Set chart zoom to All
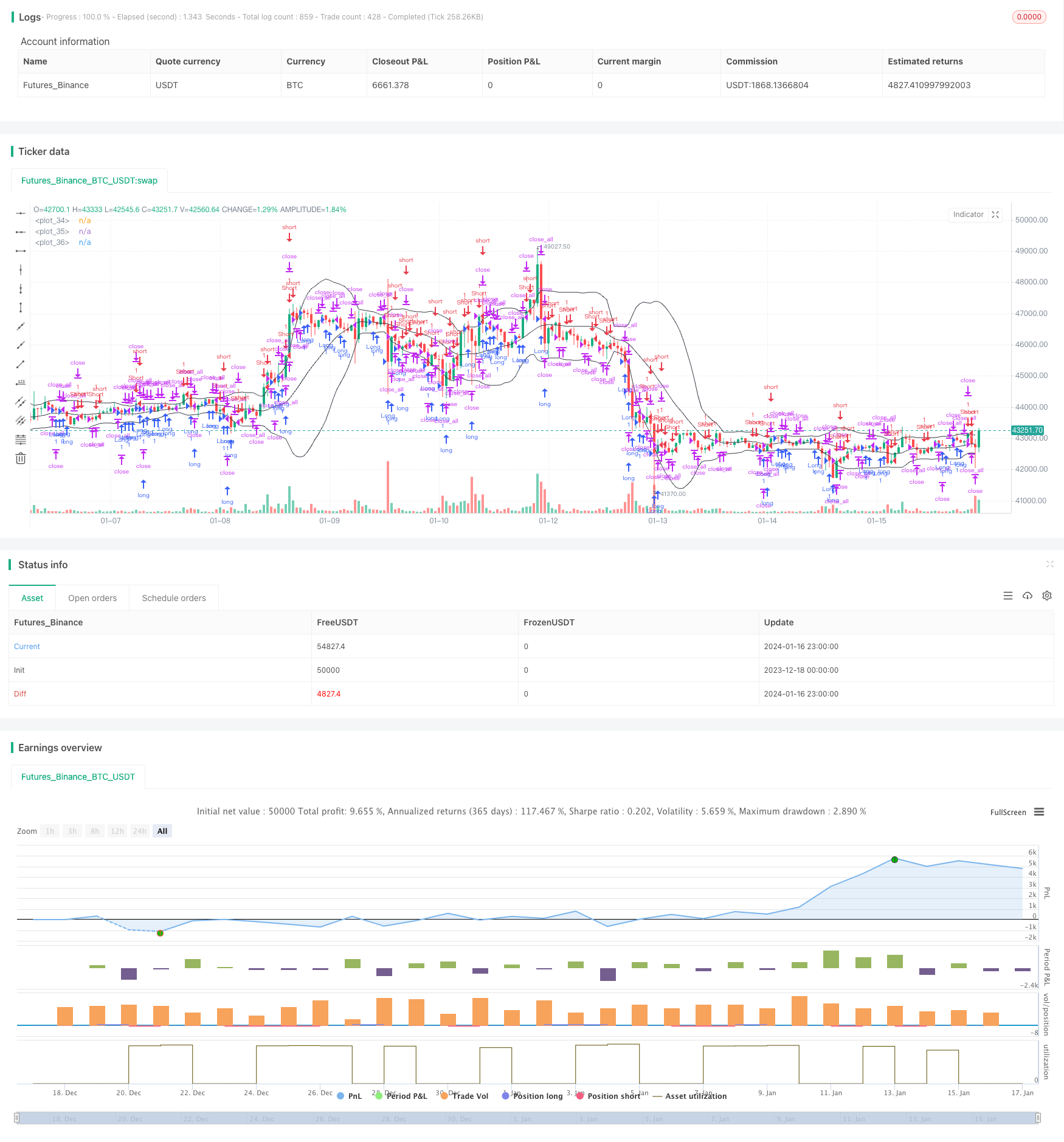Viewport: 1064px width, 1142px height. [x=162, y=831]
